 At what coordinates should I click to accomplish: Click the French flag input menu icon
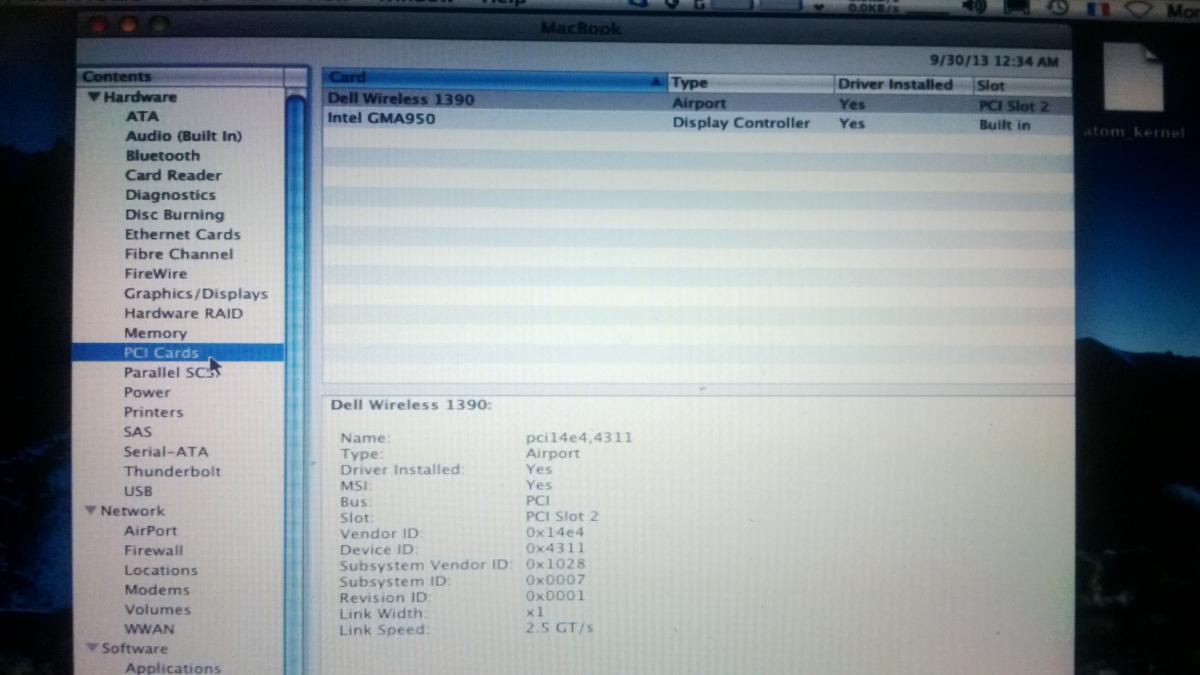pos(1098,7)
